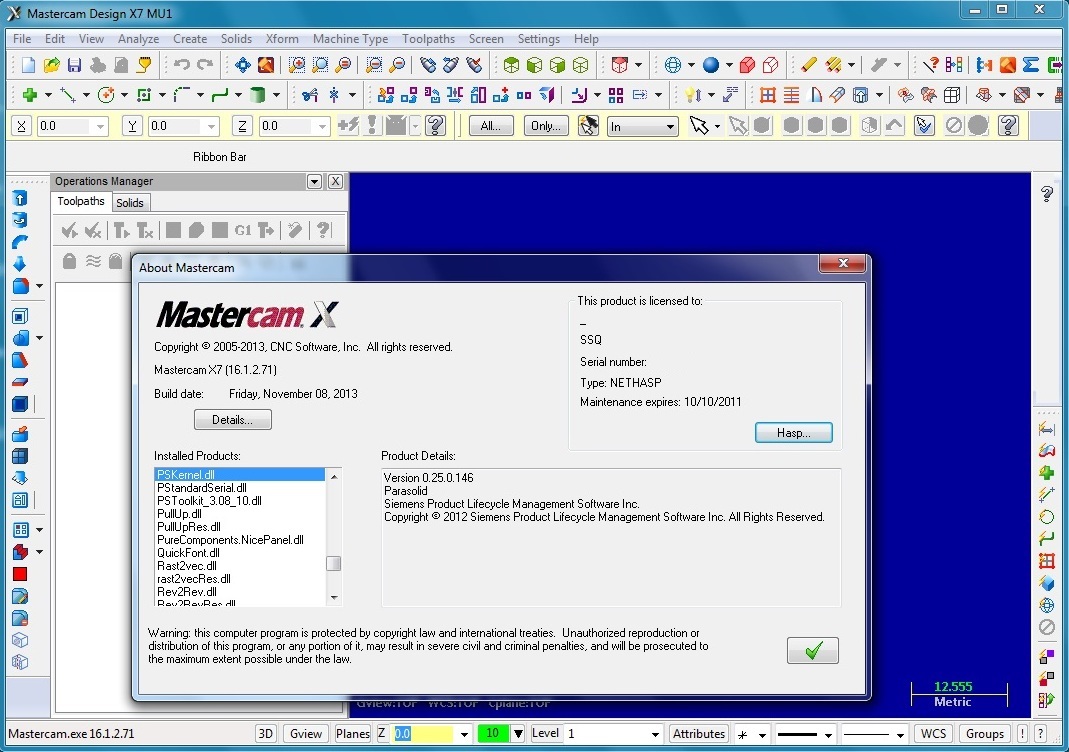The width and height of the screenshot is (1069, 752).
Task: Click the Z depth value field in status bar
Action: point(423,734)
